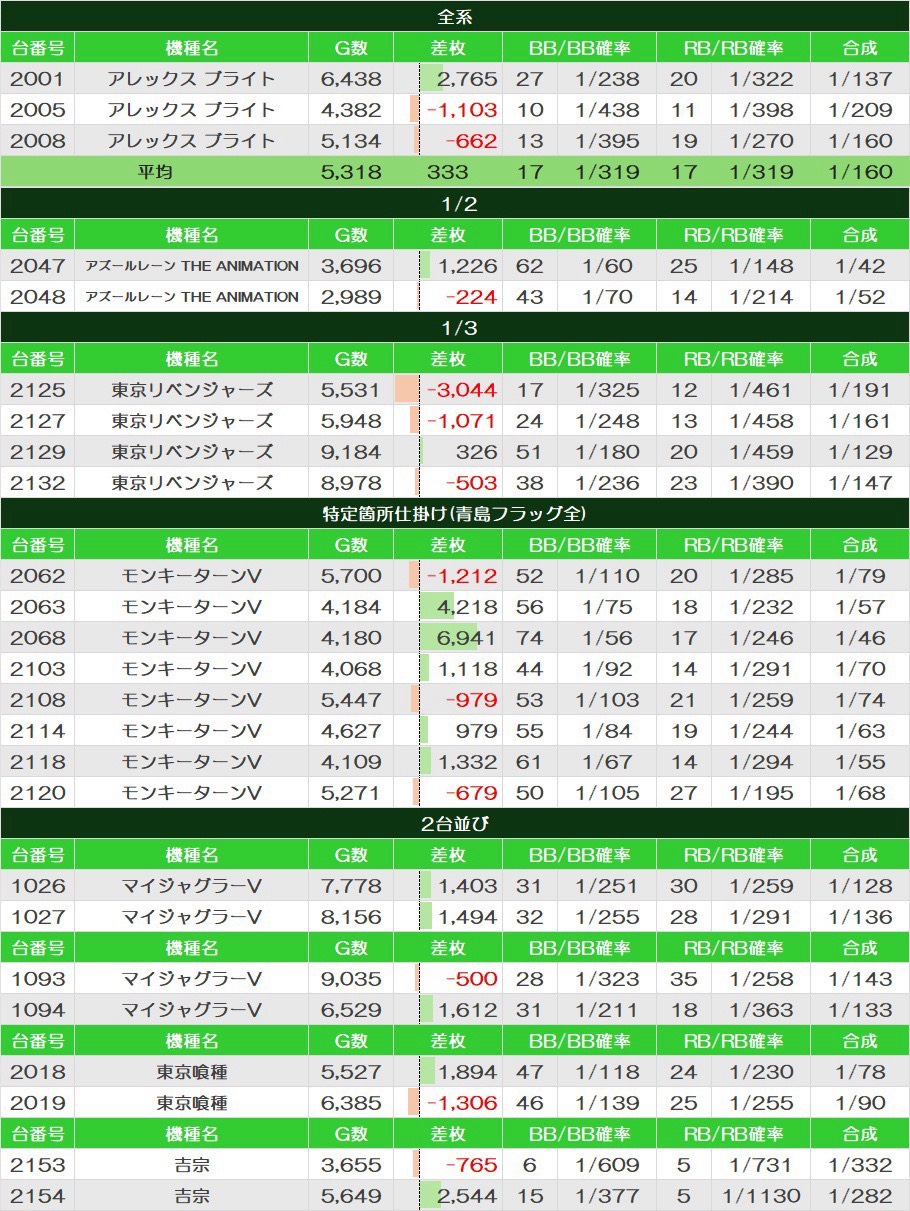910x1211 pixels.
Task: Click machine number 2125 cell
Action: click(x=37, y=389)
